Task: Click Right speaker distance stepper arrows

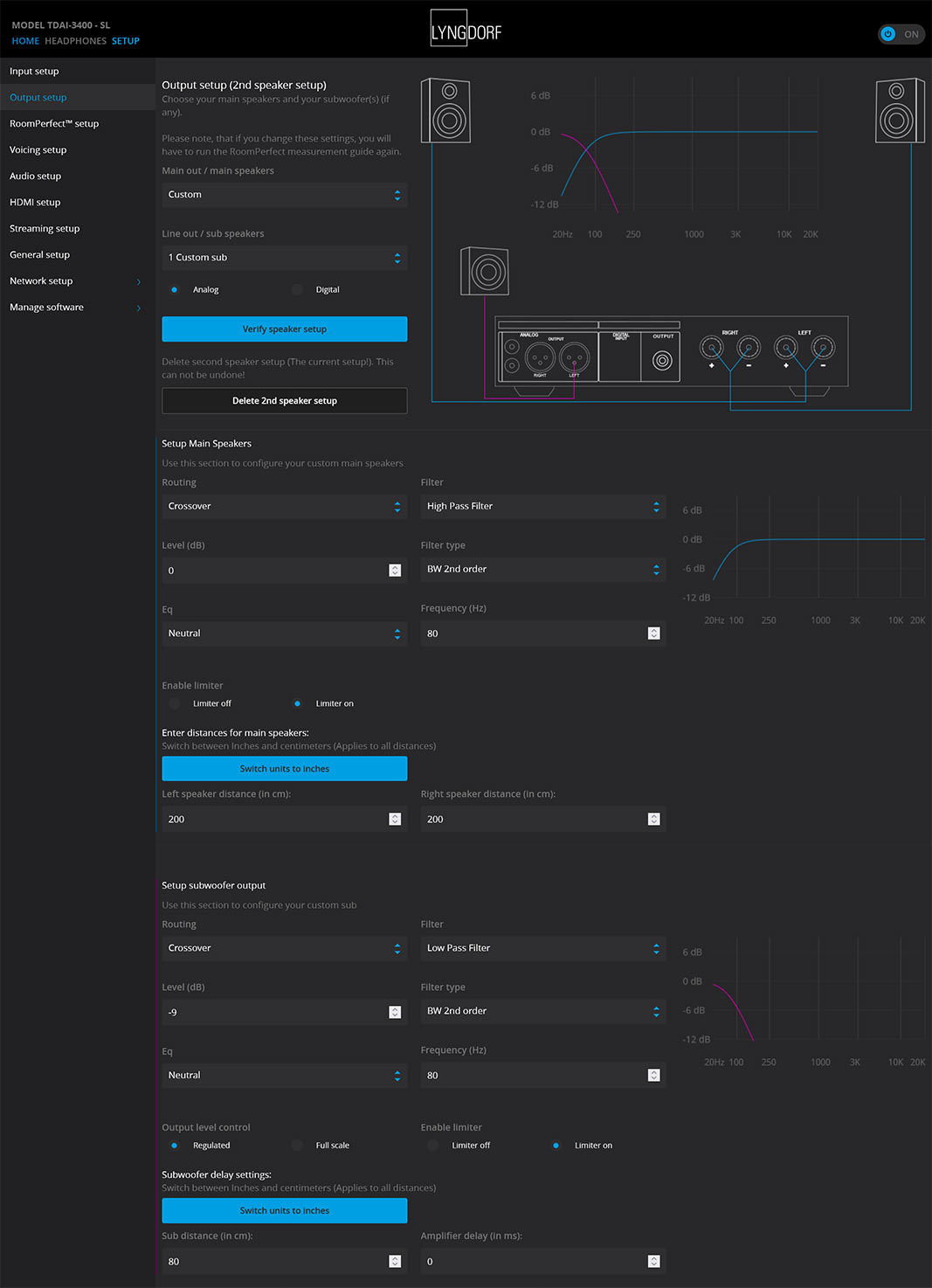Action: [x=654, y=819]
